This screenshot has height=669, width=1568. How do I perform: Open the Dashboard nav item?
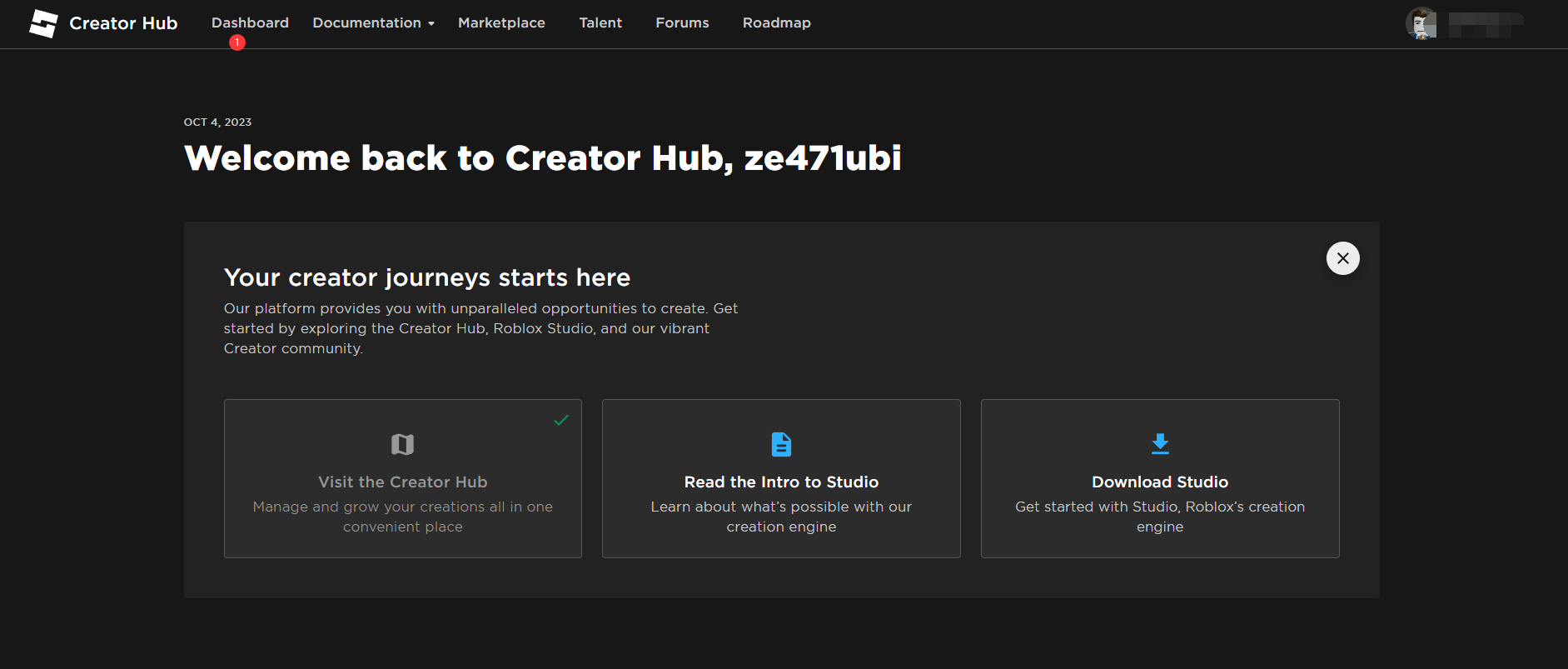coord(250,22)
